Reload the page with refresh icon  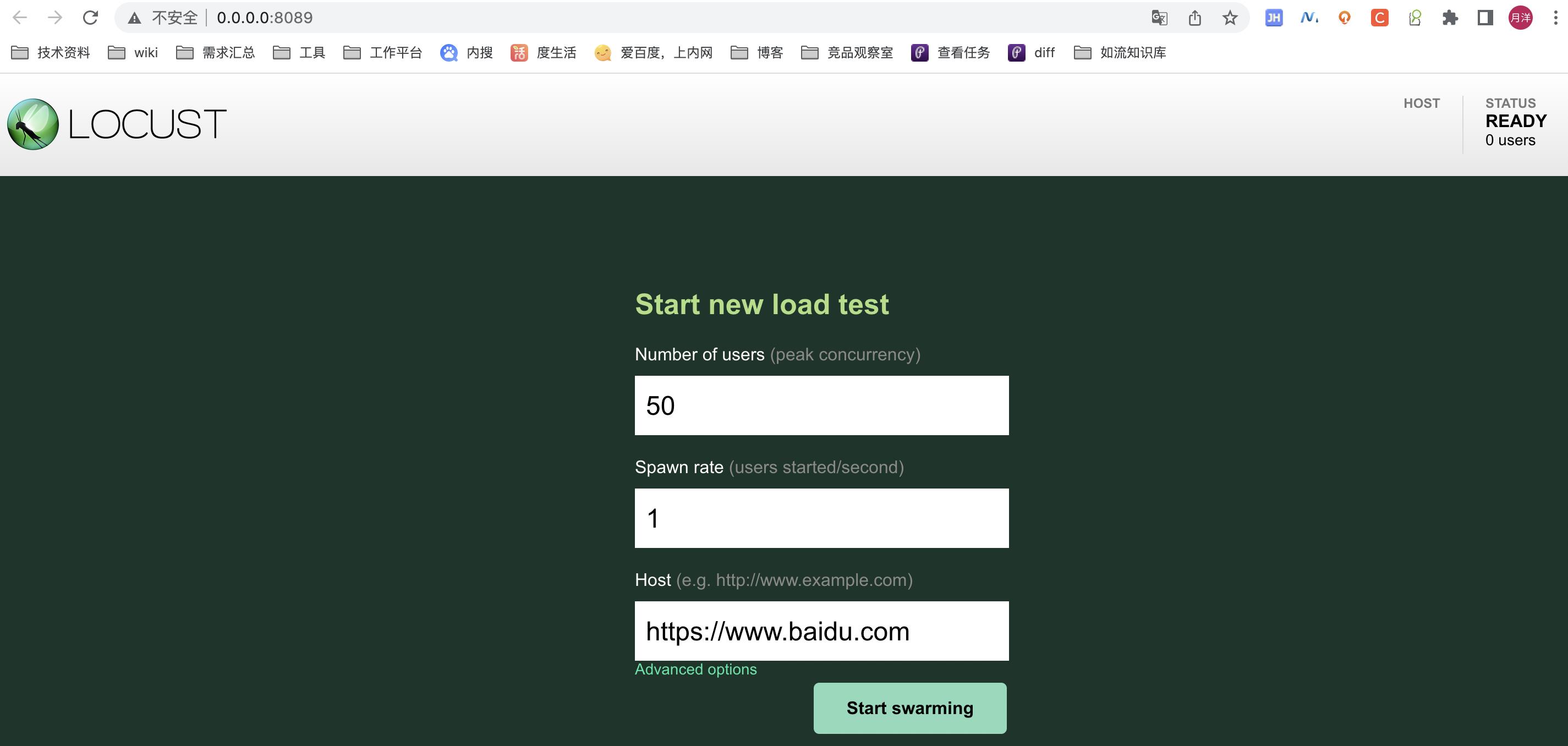click(90, 18)
